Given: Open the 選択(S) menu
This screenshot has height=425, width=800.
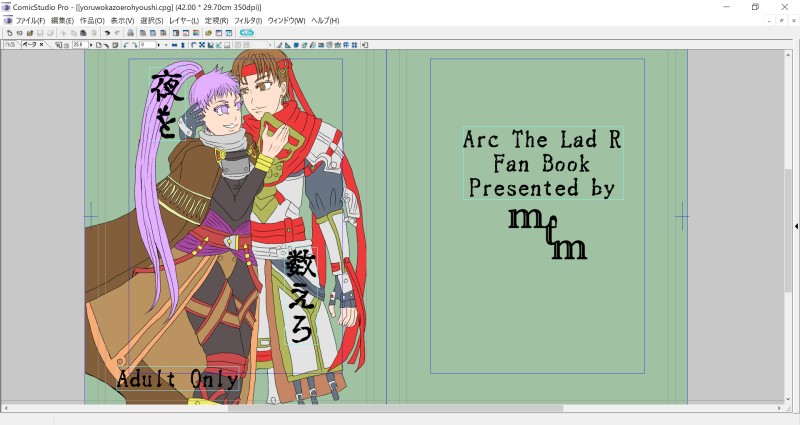Looking at the screenshot, I should (x=152, y=20).
